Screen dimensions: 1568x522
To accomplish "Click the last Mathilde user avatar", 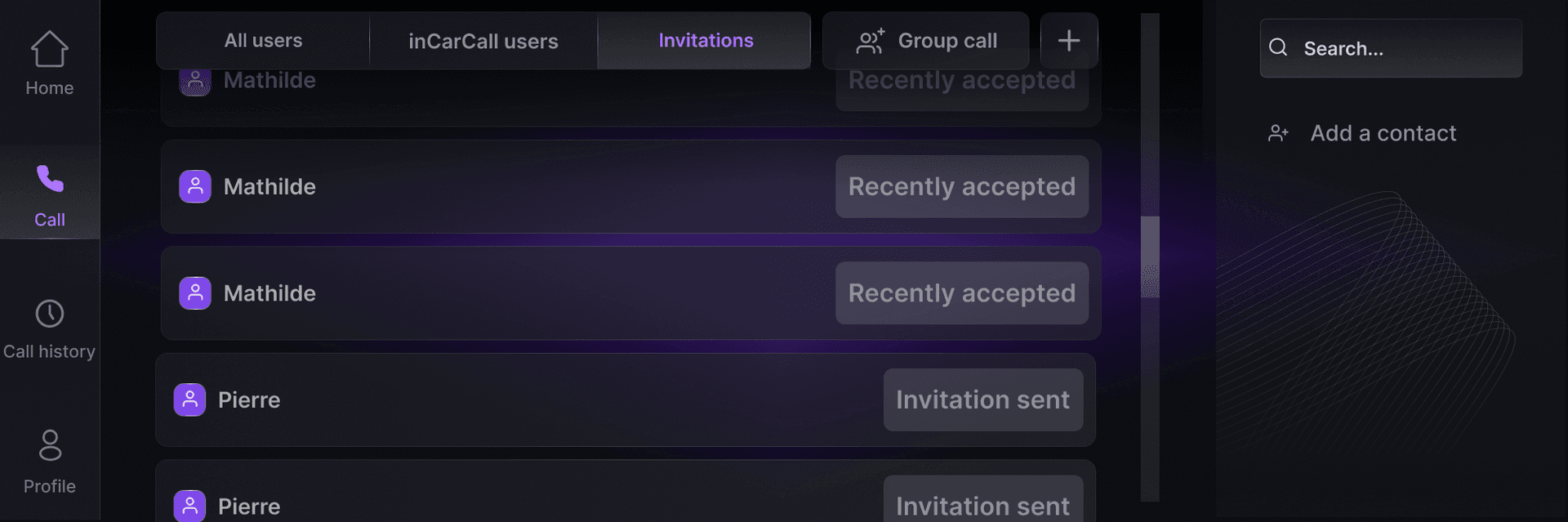I will pyautogui.click(x=195, y=293).
